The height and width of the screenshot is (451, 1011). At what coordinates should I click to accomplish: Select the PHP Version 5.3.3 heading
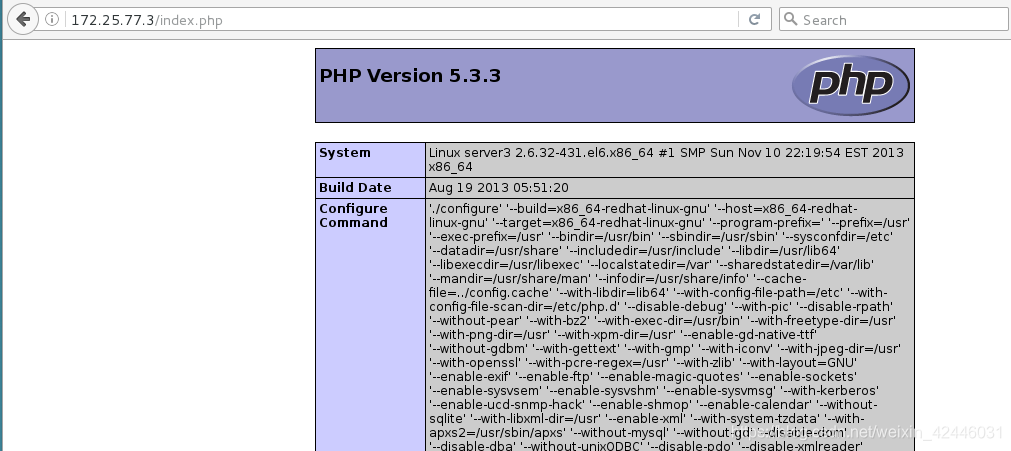click(x=410, y=75)
